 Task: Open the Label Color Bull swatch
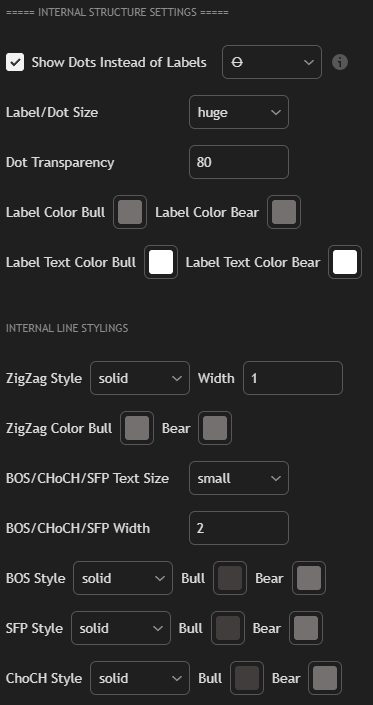tap(130, 212)
